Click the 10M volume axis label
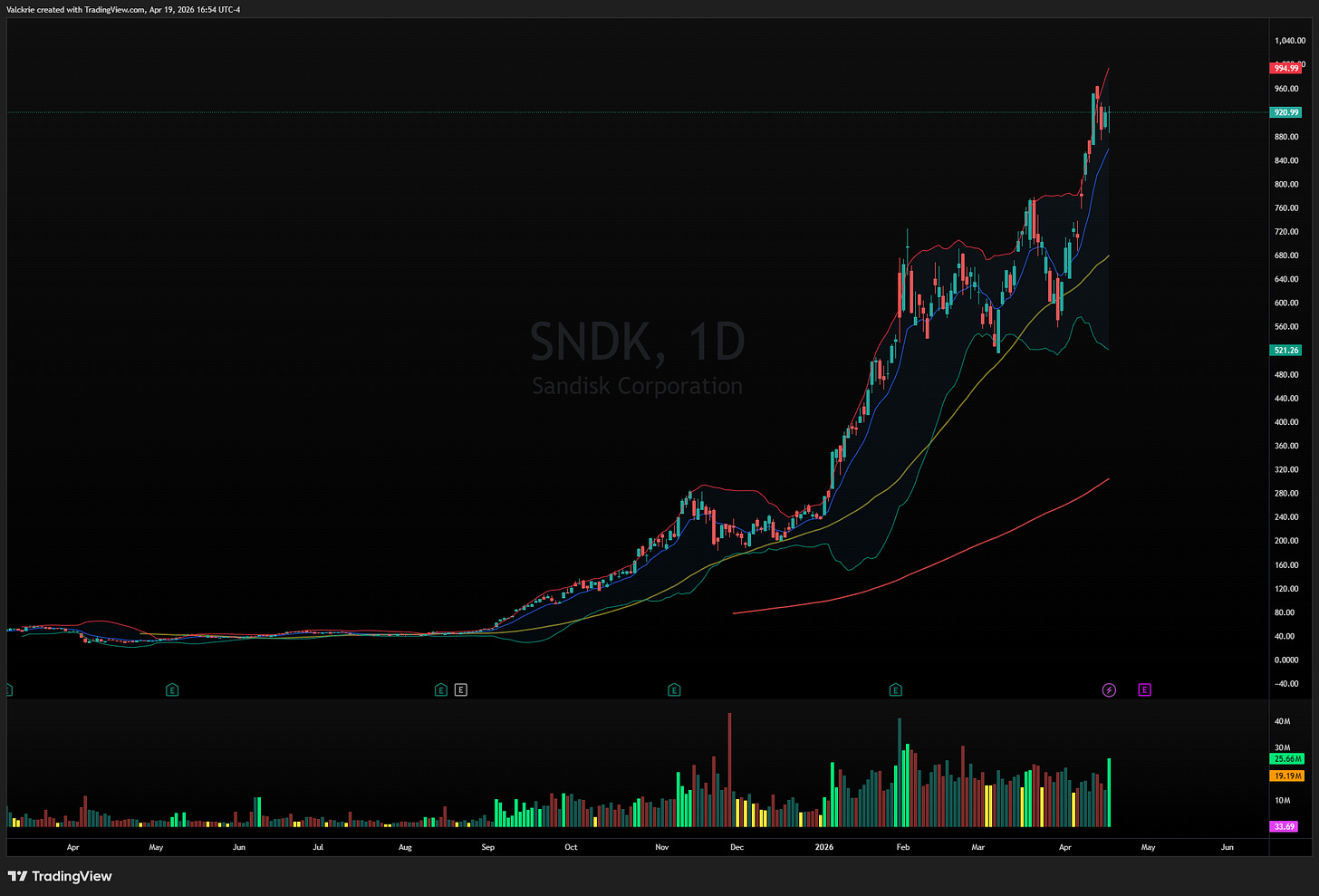This screenshot has height=896, width=1319. [x=1282, y=801]
